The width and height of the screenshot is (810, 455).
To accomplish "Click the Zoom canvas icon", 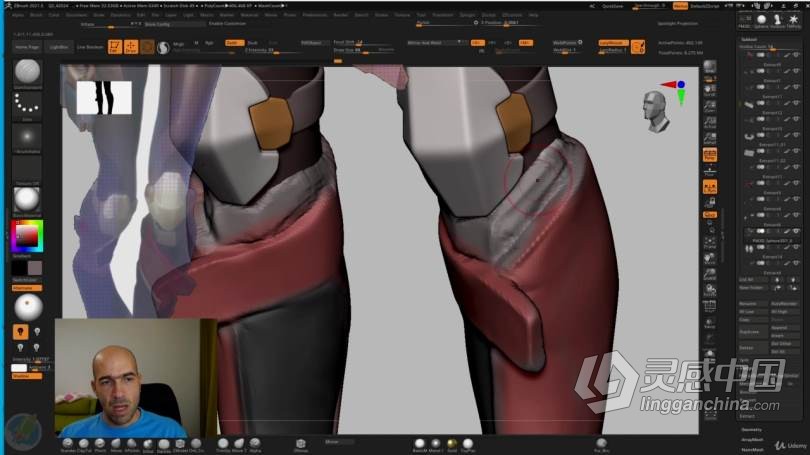I will pos(710,107).
